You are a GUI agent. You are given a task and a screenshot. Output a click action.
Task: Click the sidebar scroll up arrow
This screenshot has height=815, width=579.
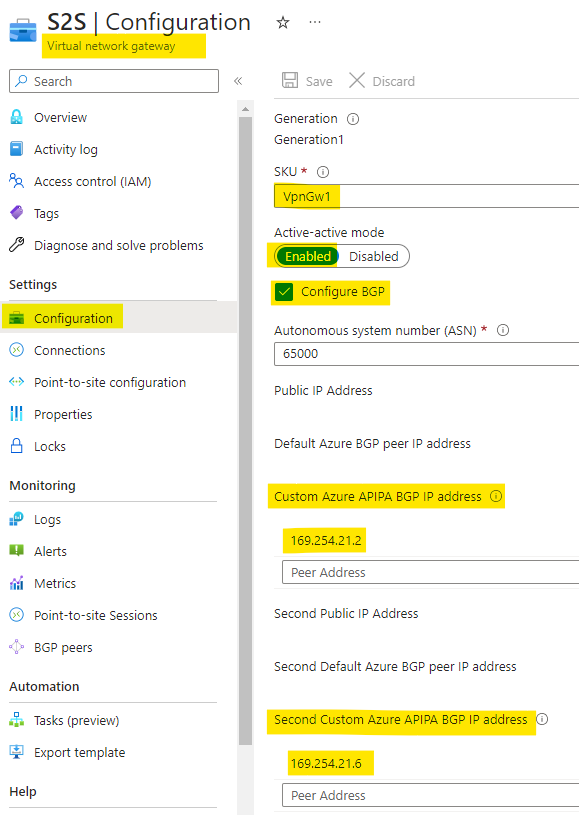(245, 109)
